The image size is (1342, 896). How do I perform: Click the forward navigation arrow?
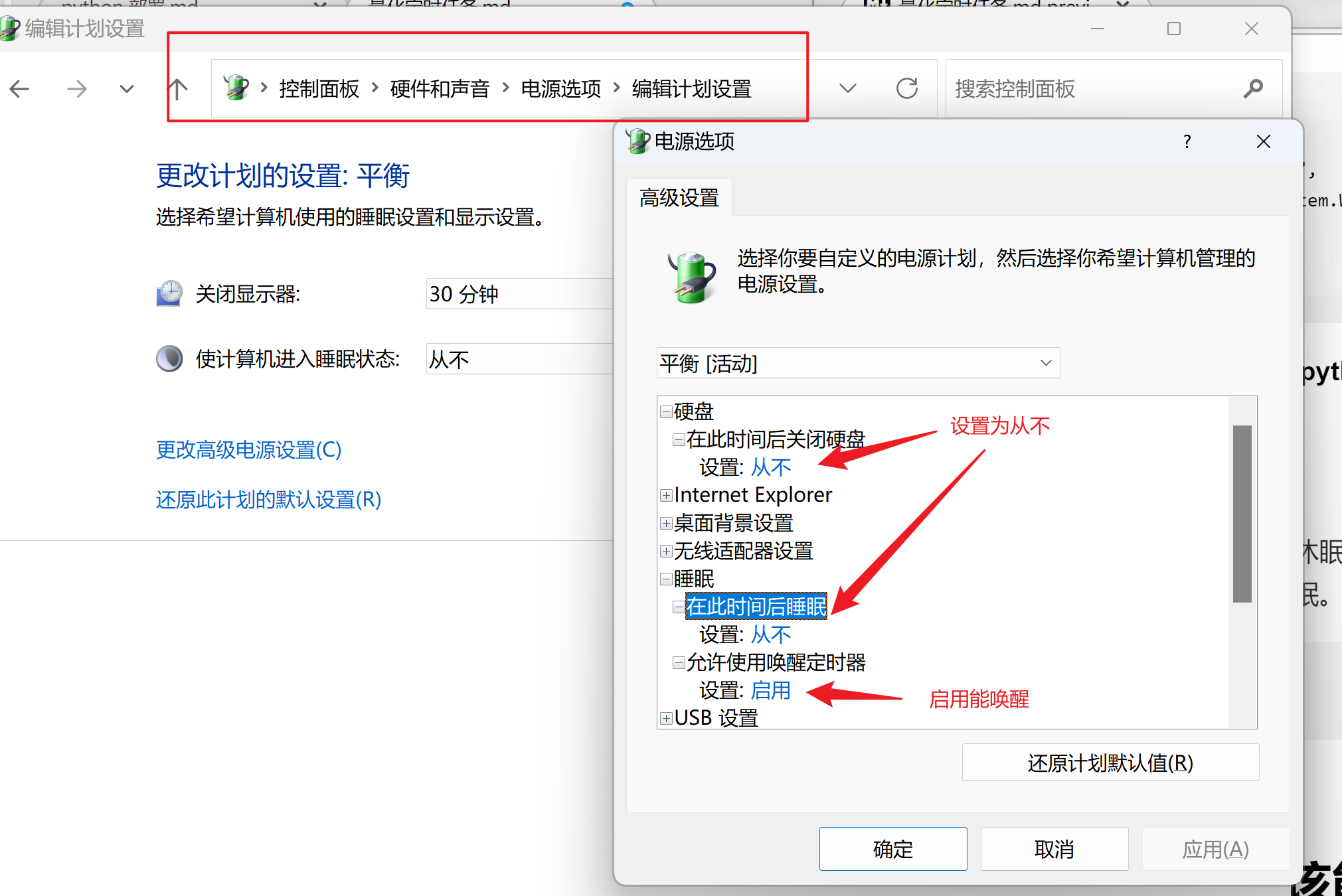77,89
